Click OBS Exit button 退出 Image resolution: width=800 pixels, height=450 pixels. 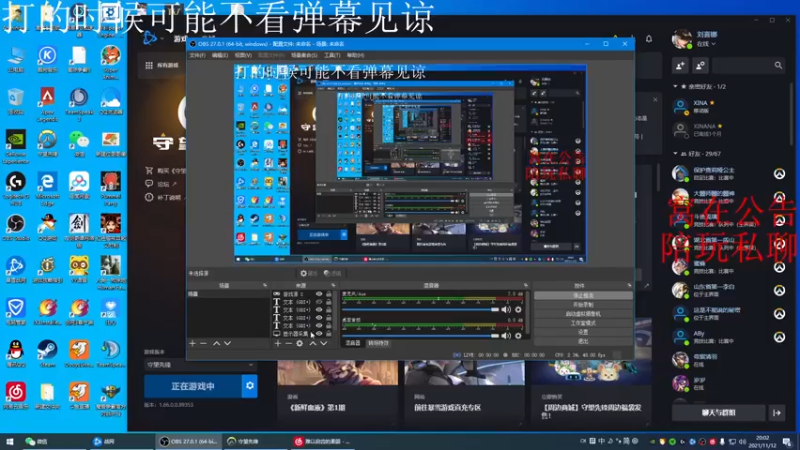[583, 341]
